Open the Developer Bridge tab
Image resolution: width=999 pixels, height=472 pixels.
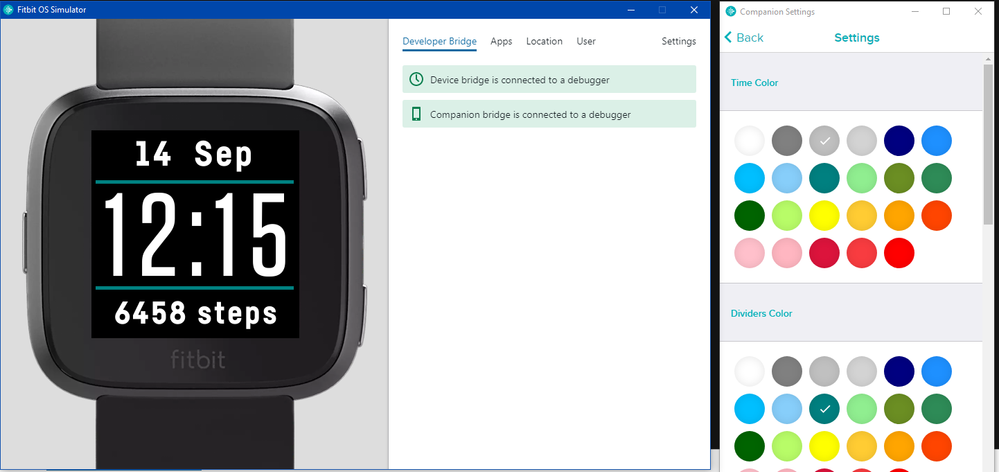click(439, 41)
